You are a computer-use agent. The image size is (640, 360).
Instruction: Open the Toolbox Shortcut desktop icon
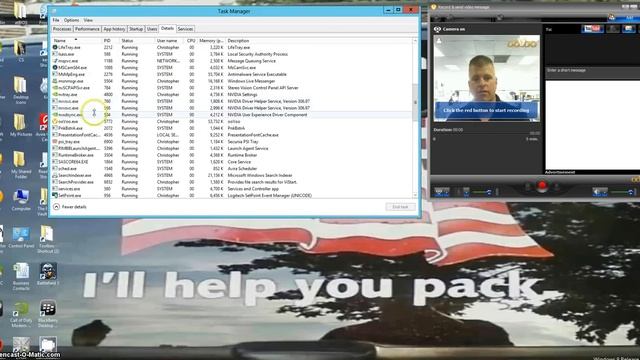[x=47, y=240]
